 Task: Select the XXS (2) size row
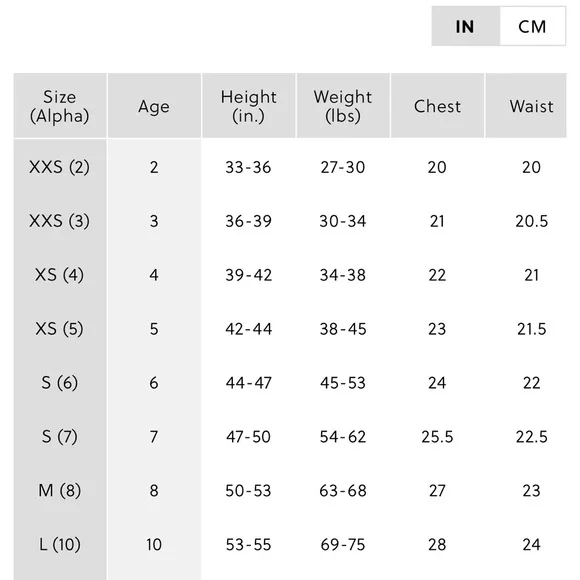290,167
